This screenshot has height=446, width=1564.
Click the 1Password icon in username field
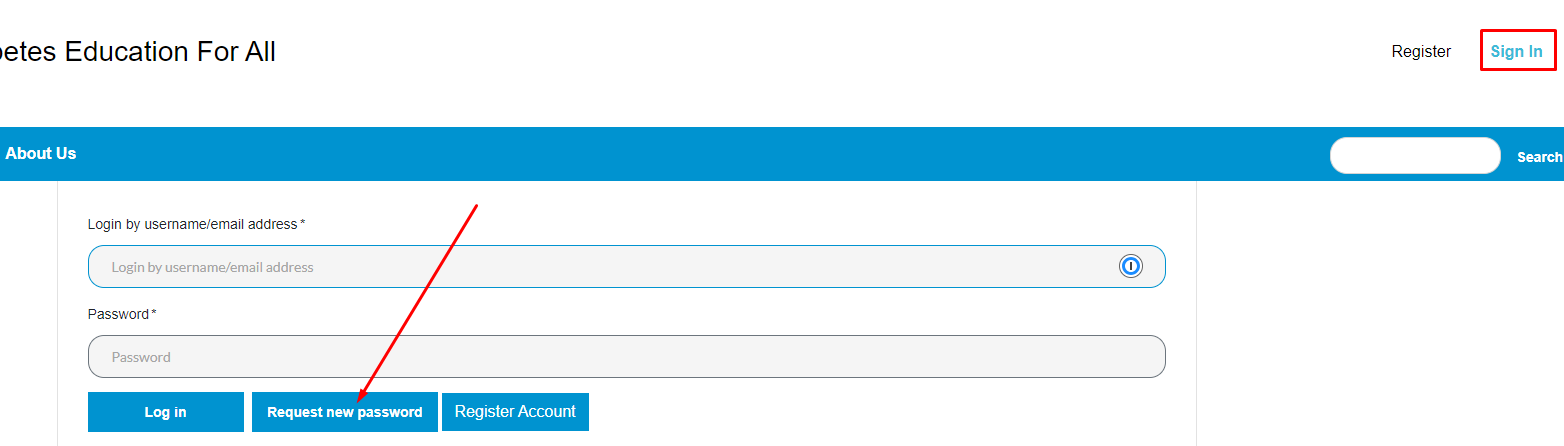click(1130, 266)
